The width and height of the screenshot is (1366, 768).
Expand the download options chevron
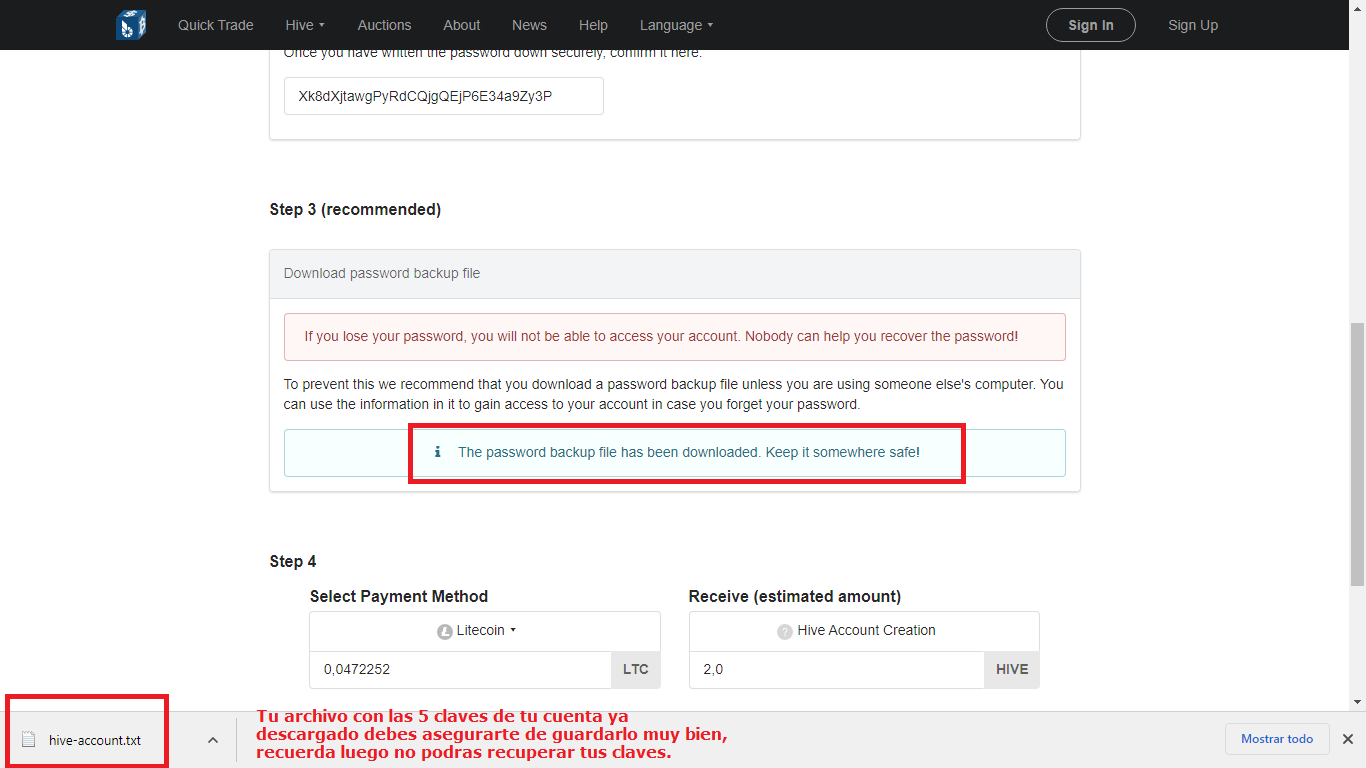point(213,740)
